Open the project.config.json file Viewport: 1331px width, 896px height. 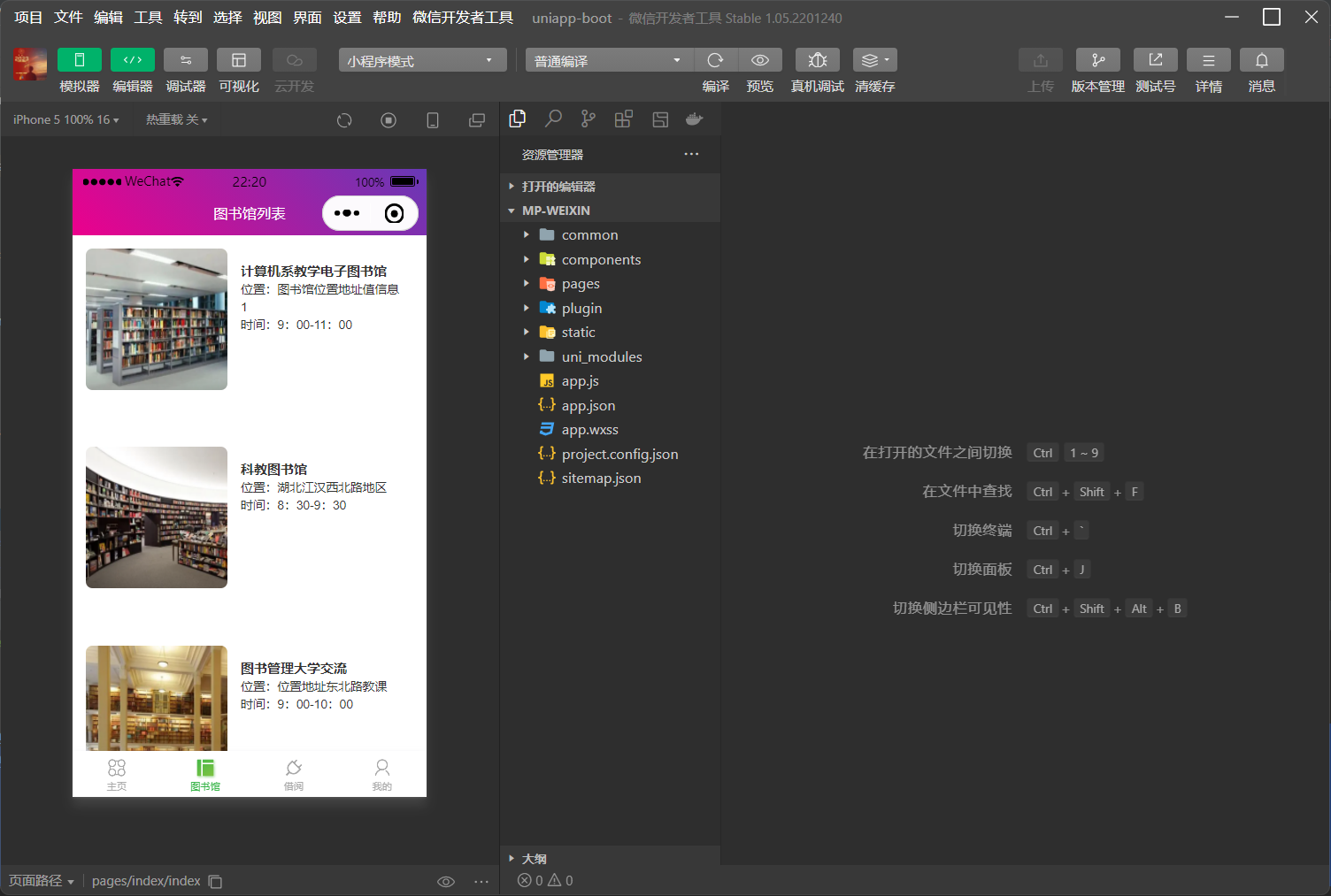pyautogui.click(x=610, y=455)
